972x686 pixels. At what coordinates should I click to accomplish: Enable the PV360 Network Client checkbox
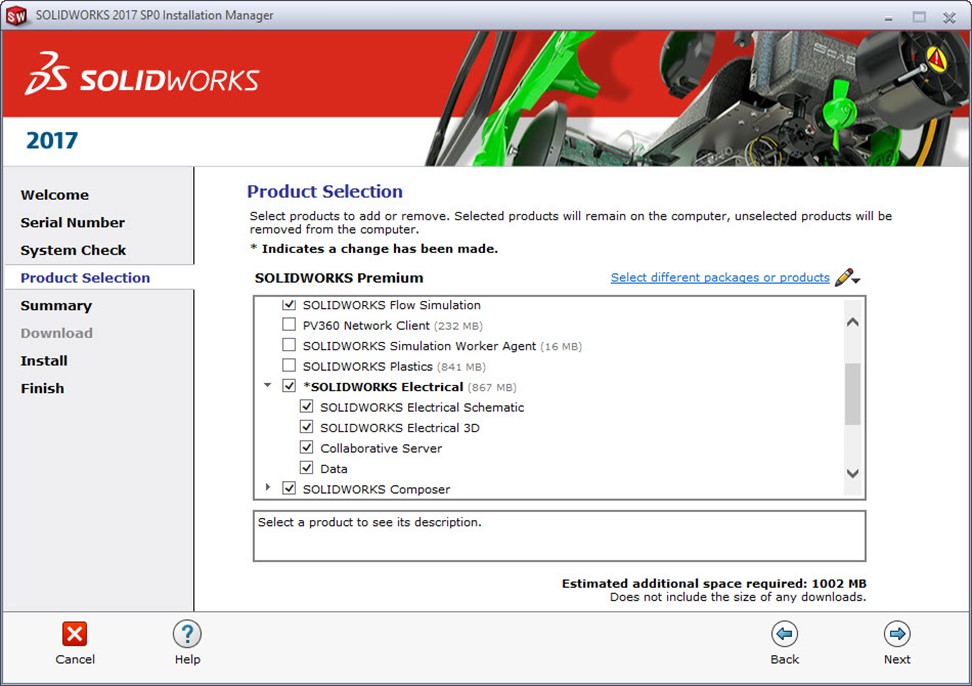point(289,325)
